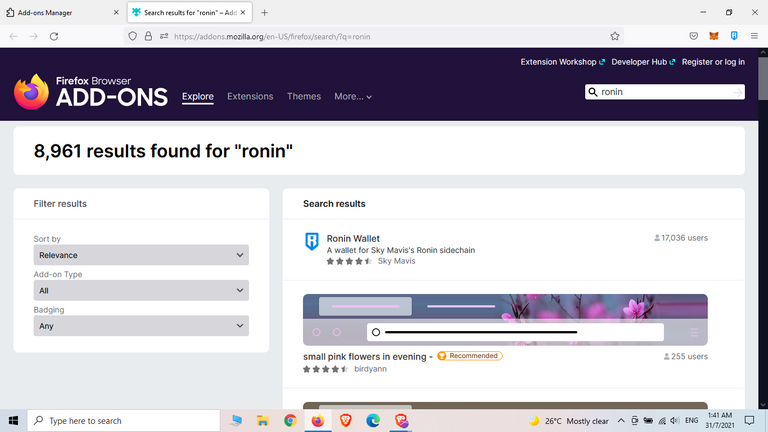Click the add-ons search input field with ronin
This screenshot has width=768, height=432.
(665, 92)
